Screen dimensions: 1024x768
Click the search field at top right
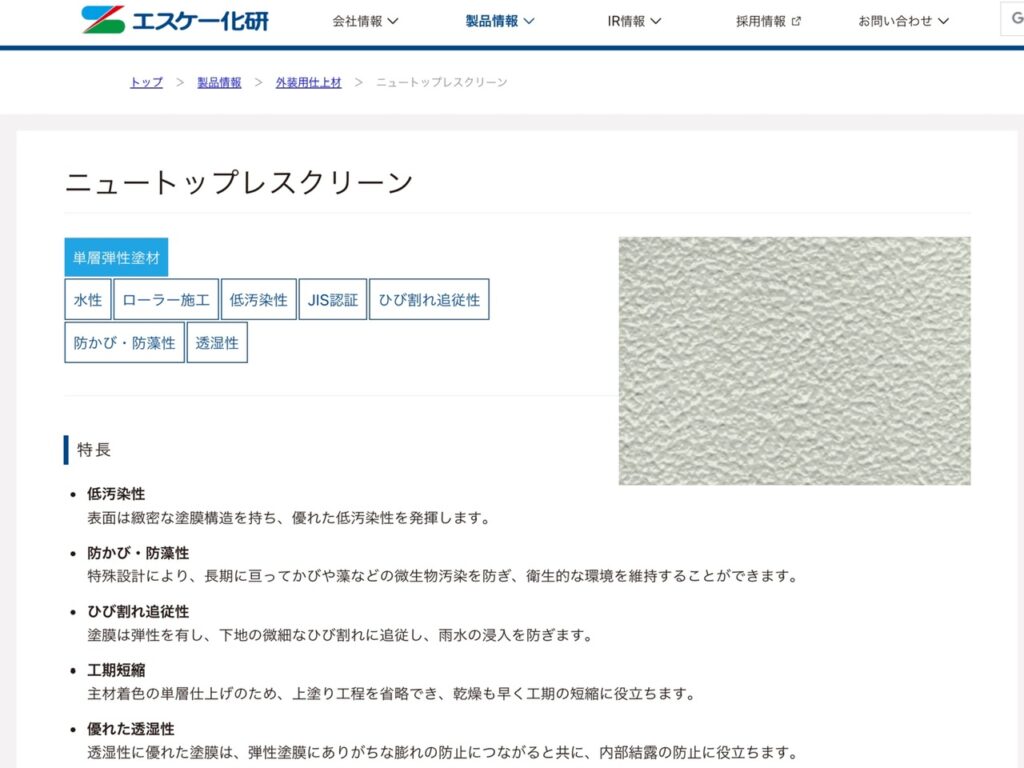[x=1012, y=19]
